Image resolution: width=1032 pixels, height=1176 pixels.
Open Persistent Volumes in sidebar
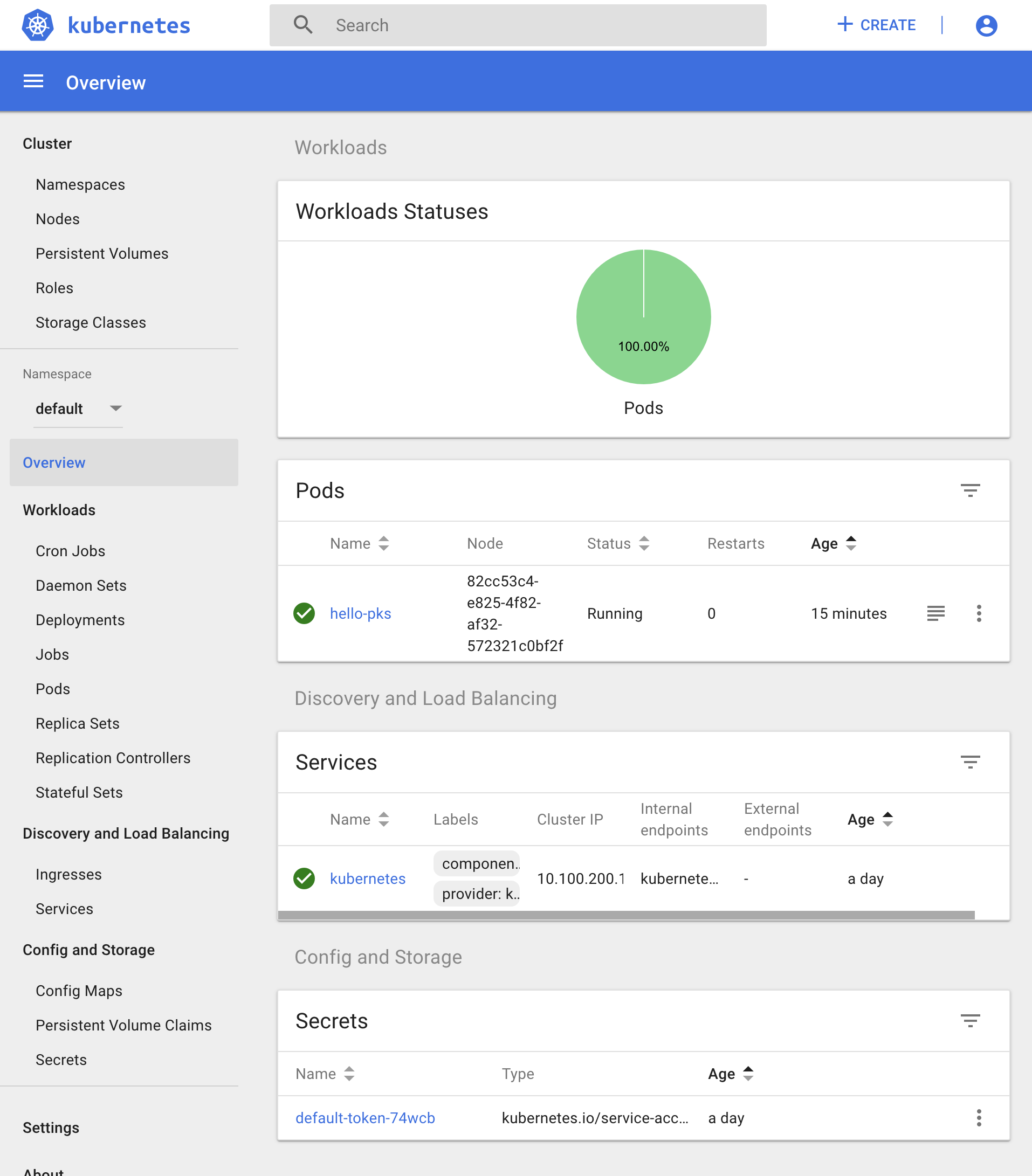point(102,254)
